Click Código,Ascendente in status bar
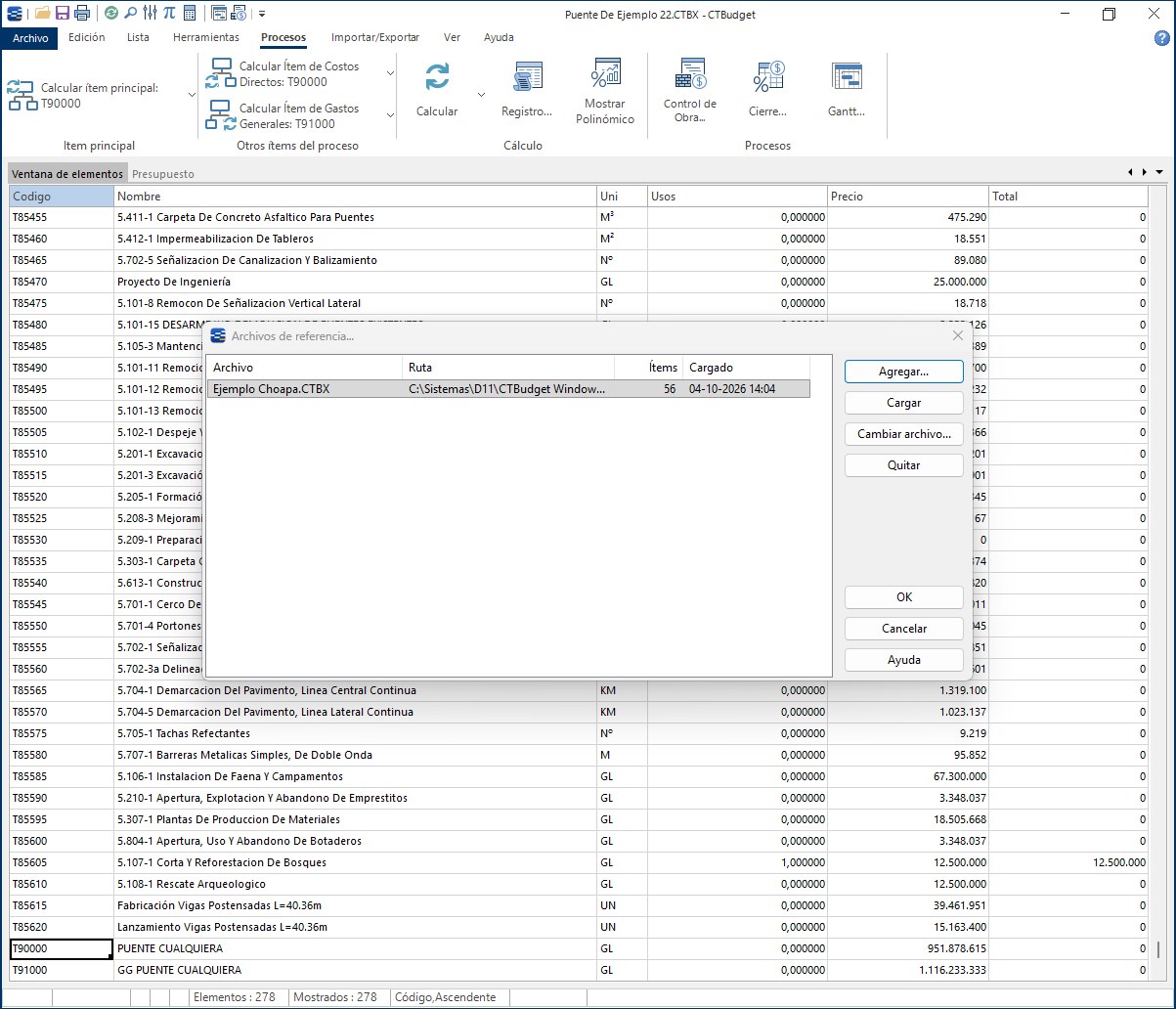 coord(445,997)
